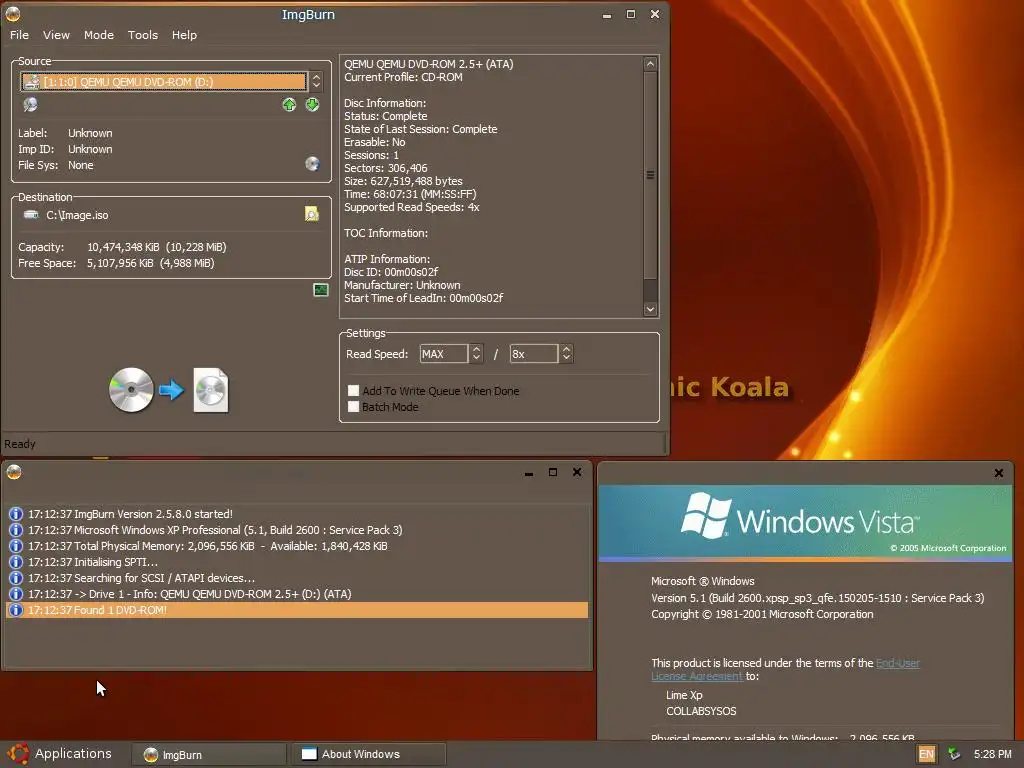
Task: Switch to About Windows taskbar button
Action: [x=368, y=754]
